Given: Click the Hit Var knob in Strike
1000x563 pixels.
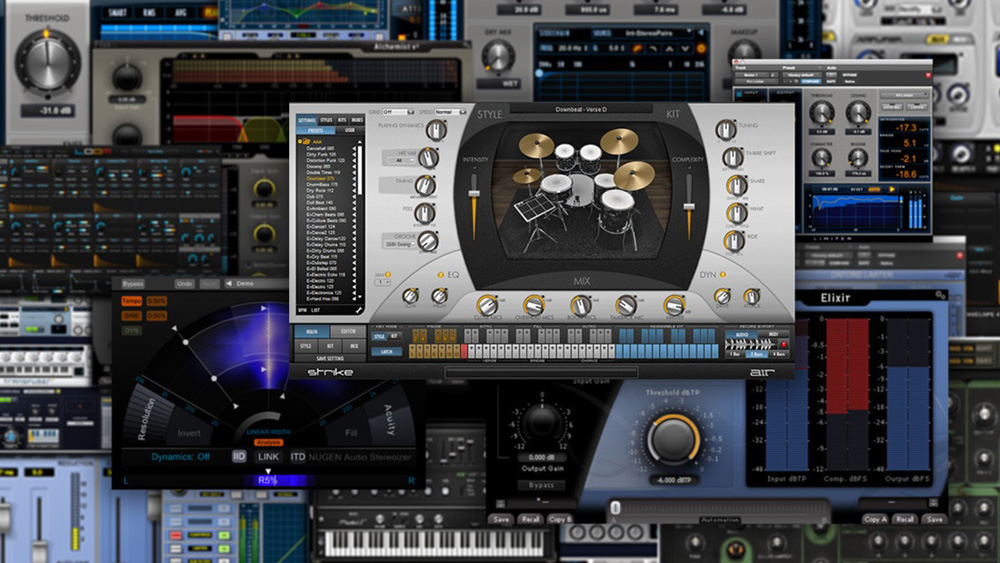Looking at the screenshot, I should pos(428,157).
